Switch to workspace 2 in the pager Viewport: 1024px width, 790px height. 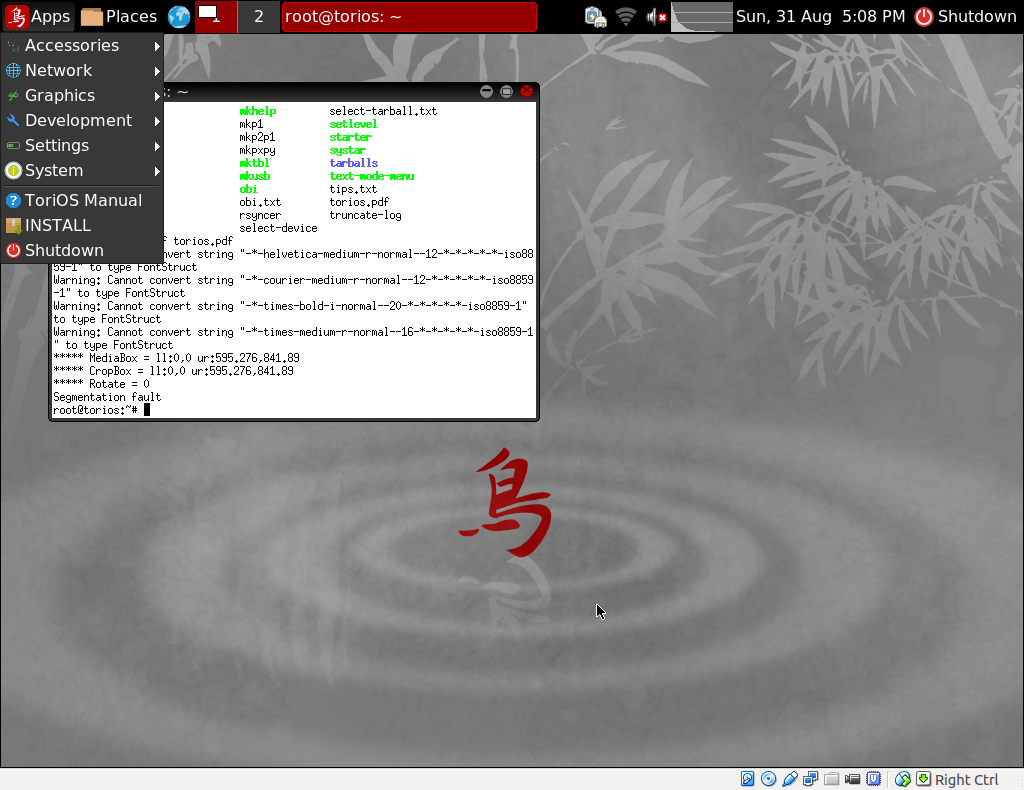coord(259,16)
